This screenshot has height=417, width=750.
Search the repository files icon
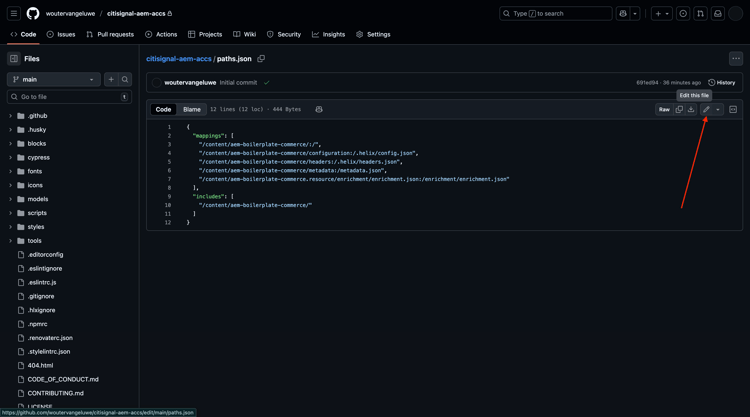(x=125, y=79)
